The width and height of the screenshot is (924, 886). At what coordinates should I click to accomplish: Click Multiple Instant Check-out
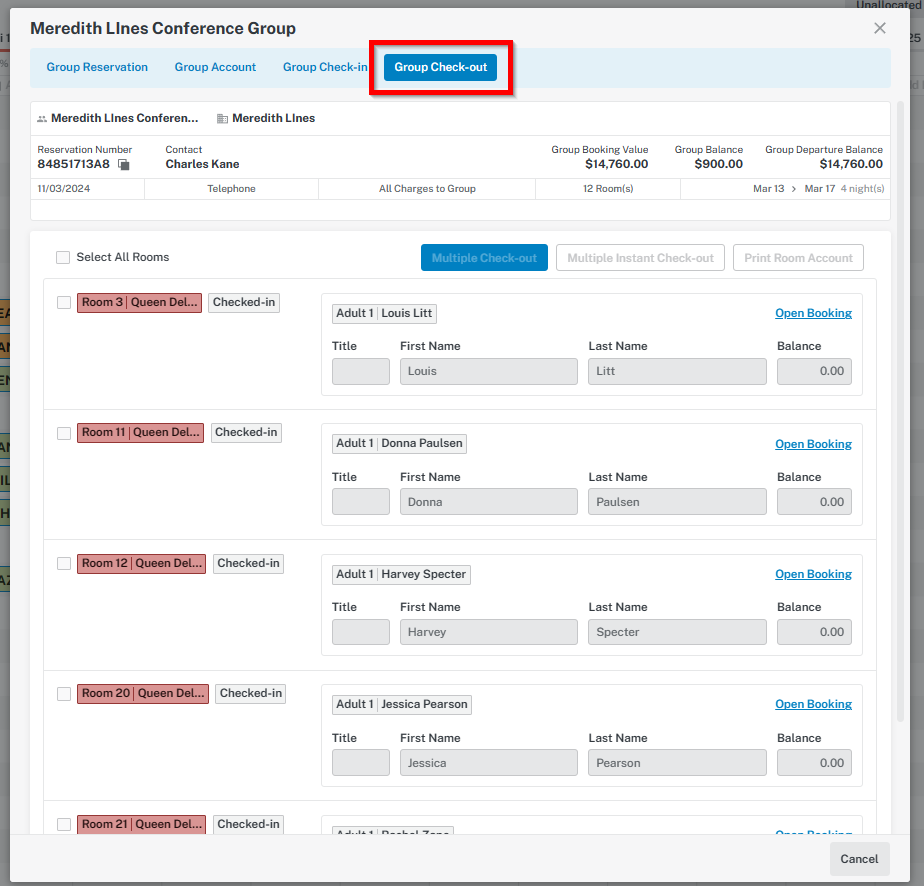coord(641,258)
